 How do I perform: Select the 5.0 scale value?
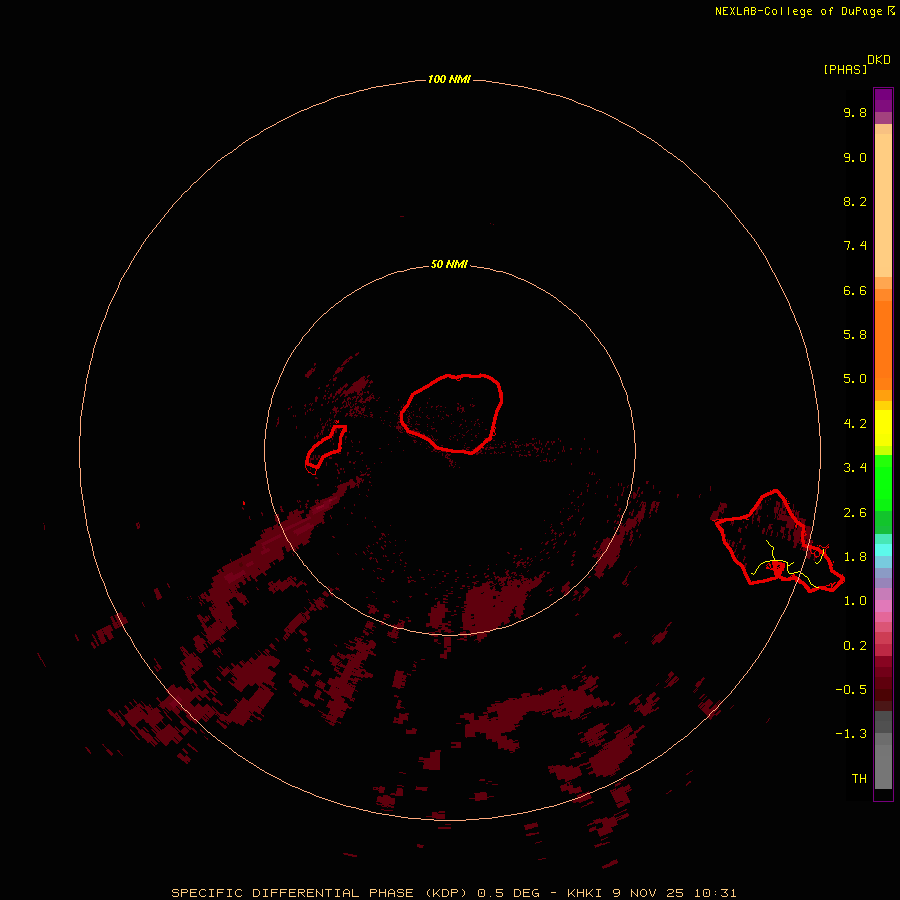point(855,379)
